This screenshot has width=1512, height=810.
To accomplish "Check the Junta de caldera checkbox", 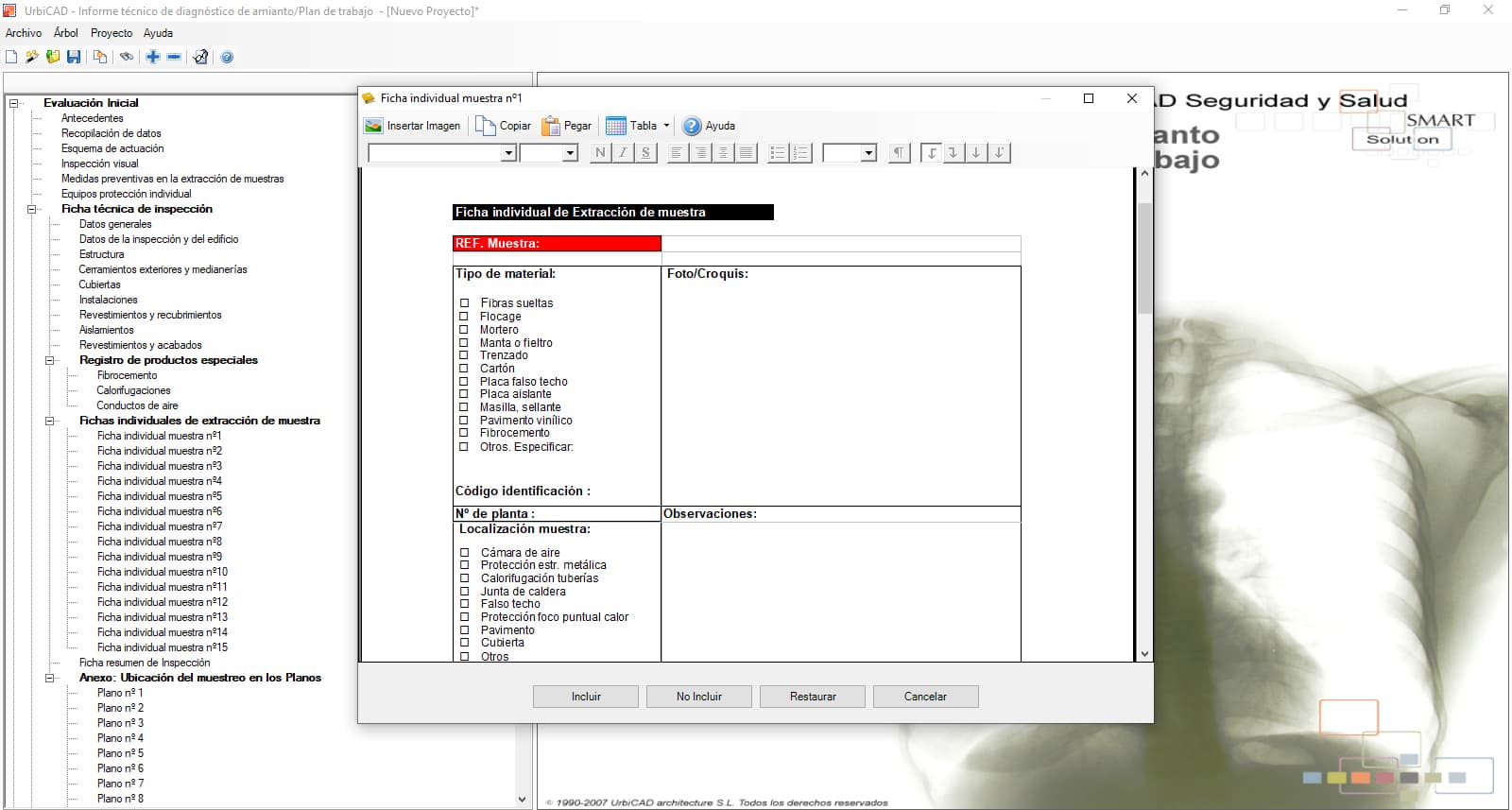I will [x=465, y=592].
